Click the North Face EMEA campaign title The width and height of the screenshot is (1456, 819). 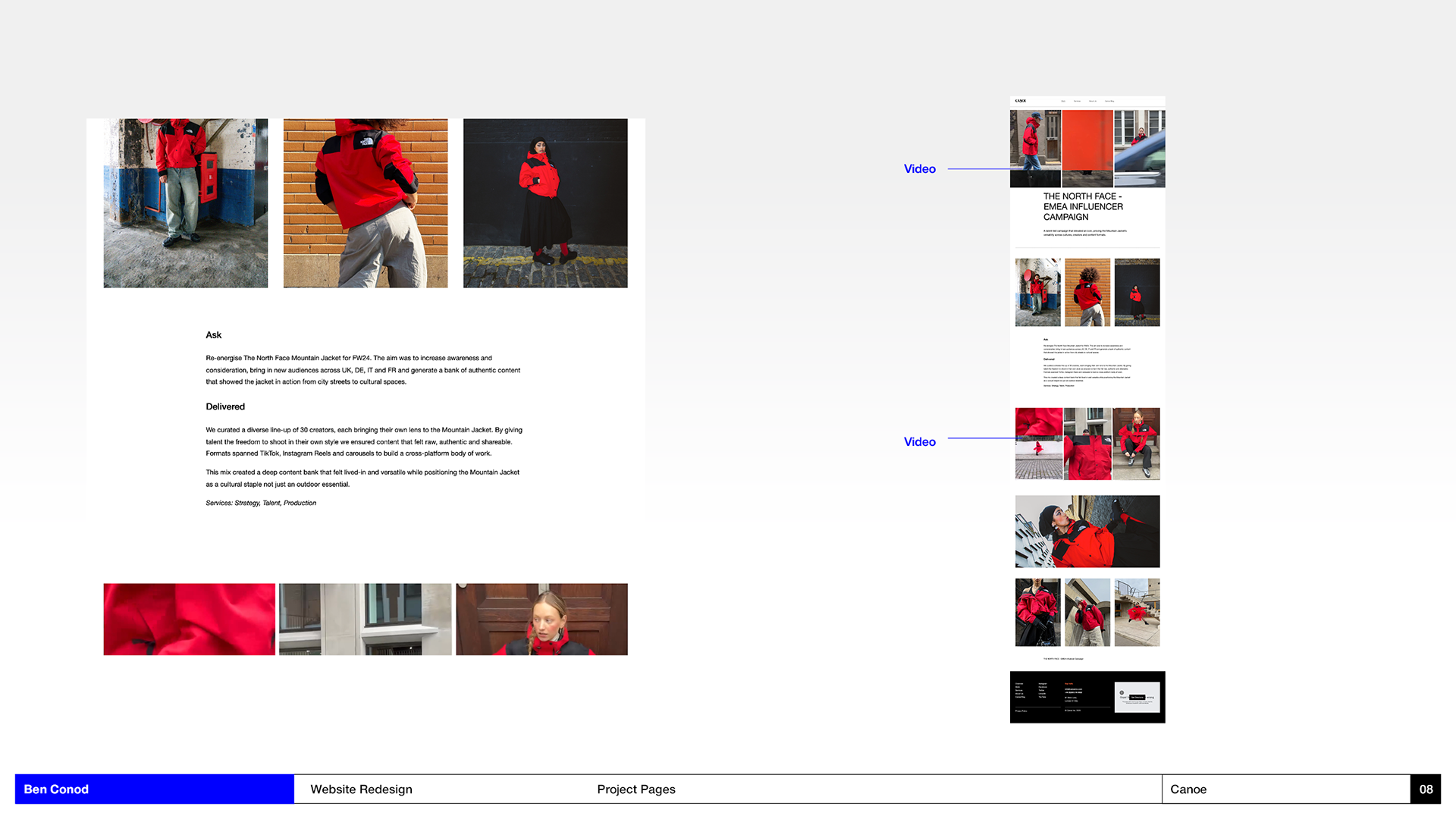click(1082, 206)
